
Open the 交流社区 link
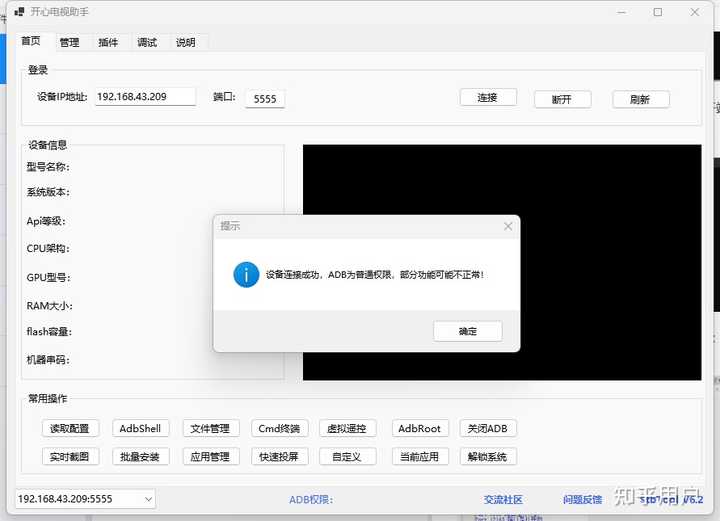tap(503, 499)
